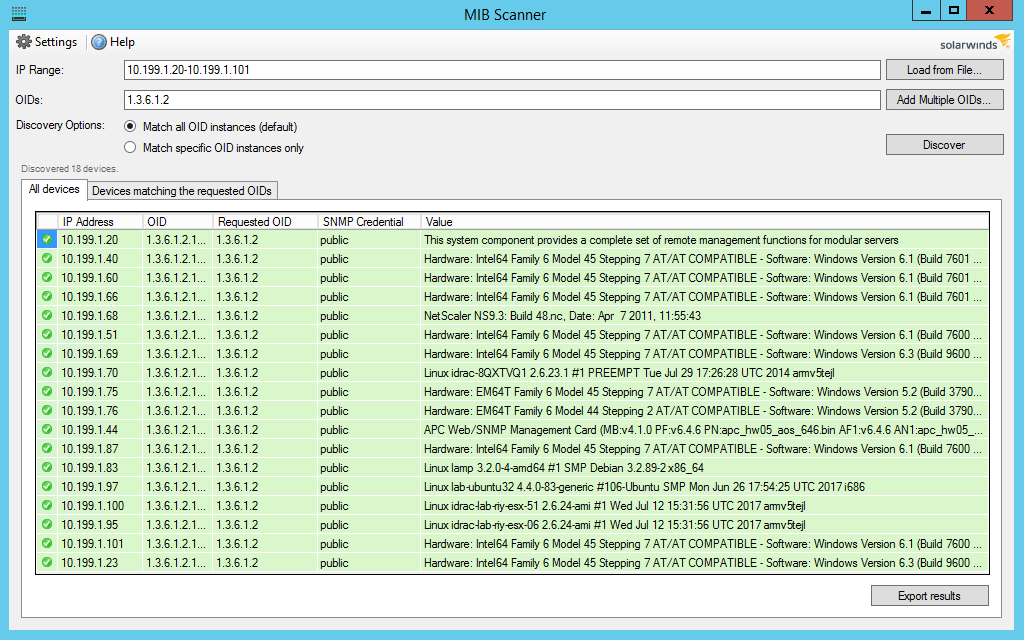The image size is (1024, 640).
Task: Click the green check icon for 10.199.1.83
Action: [x=46, y=468]
